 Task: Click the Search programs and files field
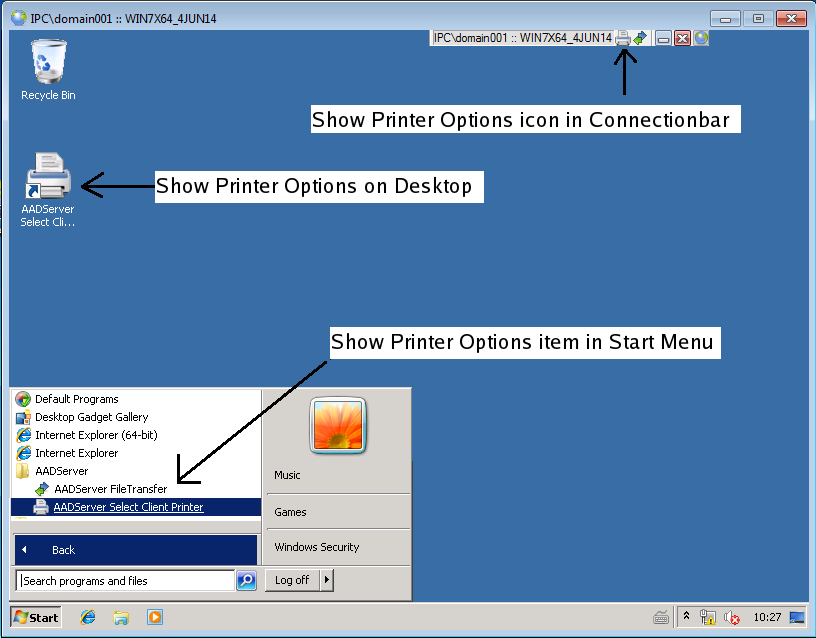tap(125, 581)
